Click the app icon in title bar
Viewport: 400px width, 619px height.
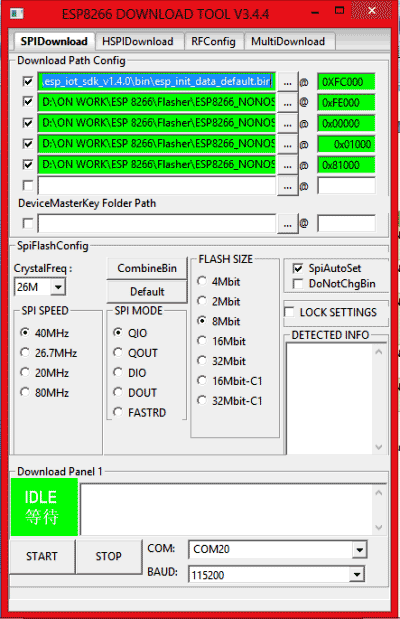16,14
